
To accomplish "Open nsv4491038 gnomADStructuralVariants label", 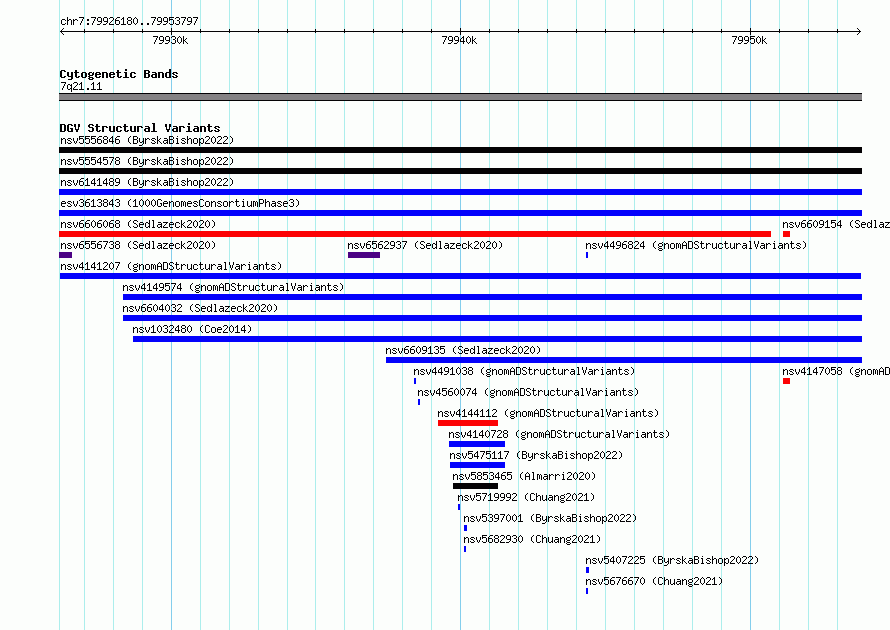I will pyautogui.click(x=524, y=371).
